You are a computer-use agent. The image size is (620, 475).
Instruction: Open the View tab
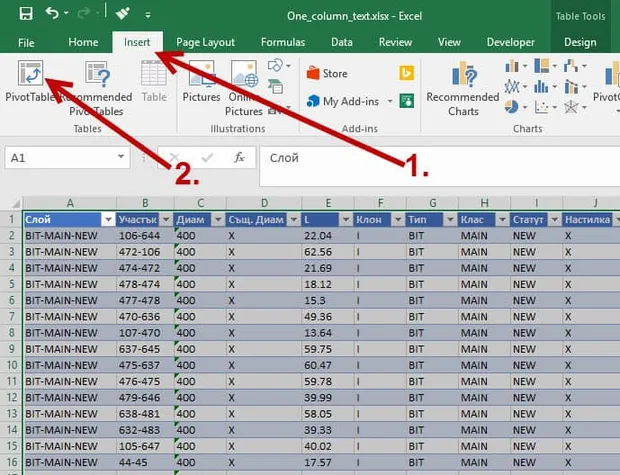click(x=449, y=42)
